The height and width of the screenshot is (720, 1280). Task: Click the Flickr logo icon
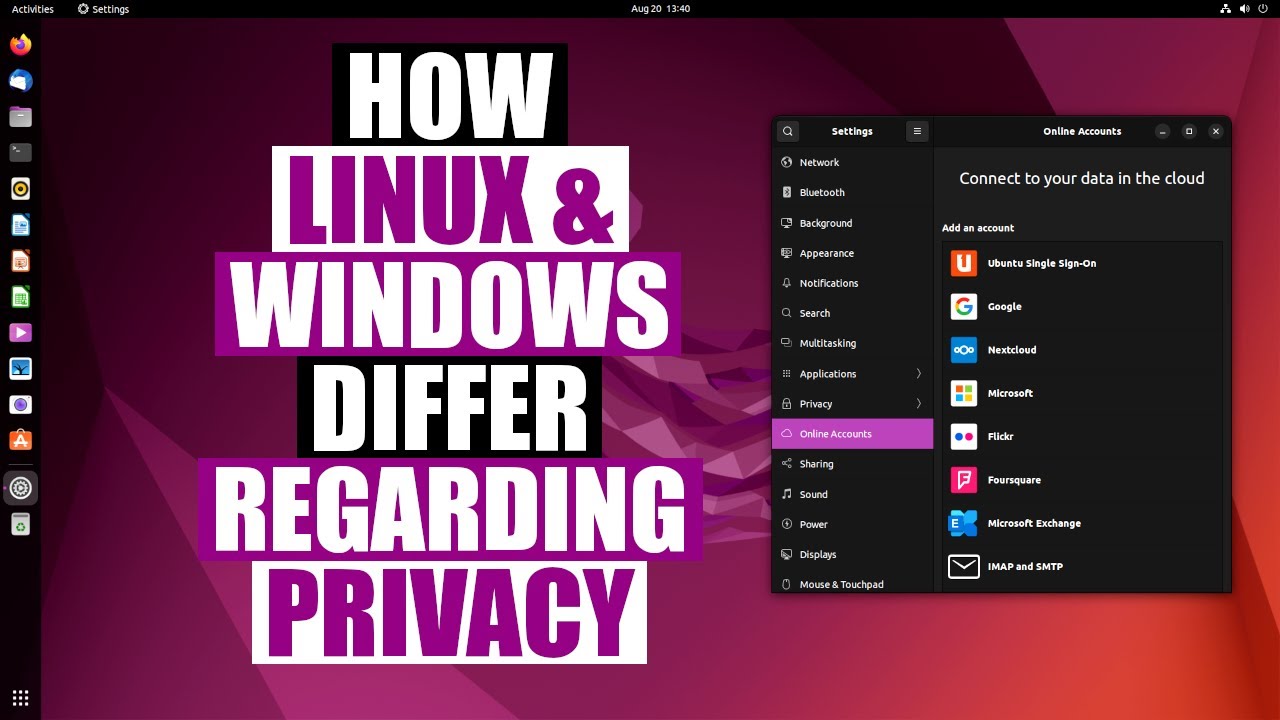click(964, 436)
